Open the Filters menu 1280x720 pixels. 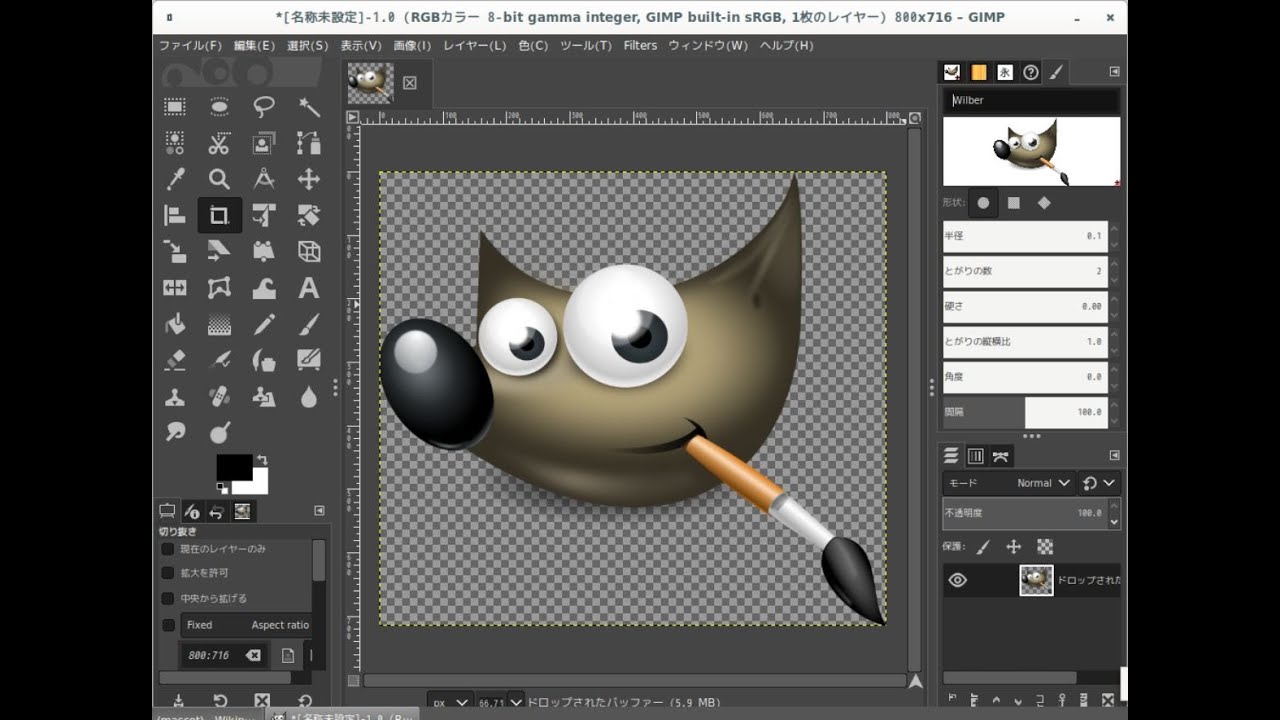tap(640, 45)
